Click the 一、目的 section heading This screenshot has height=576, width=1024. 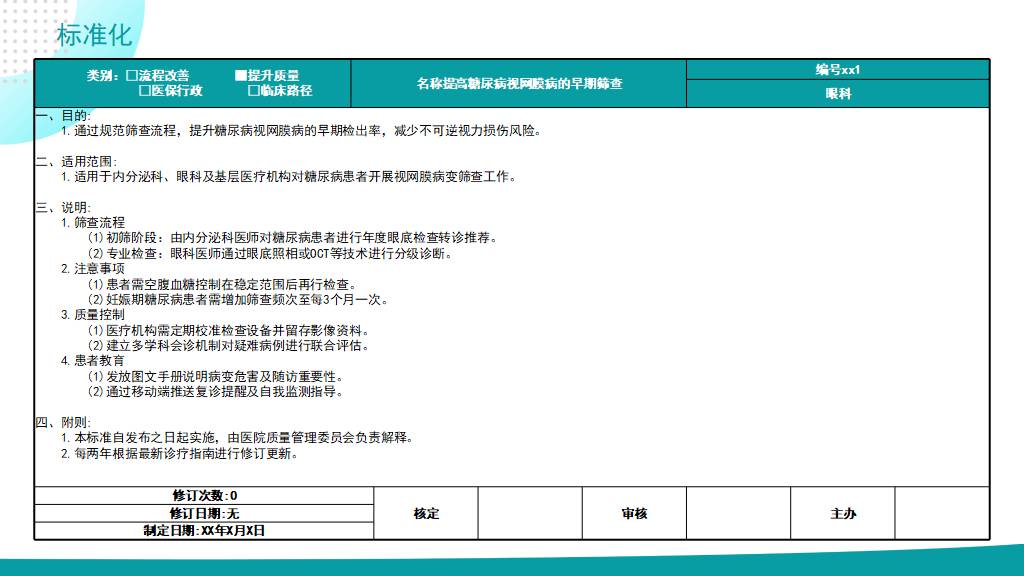click(62, 116)
